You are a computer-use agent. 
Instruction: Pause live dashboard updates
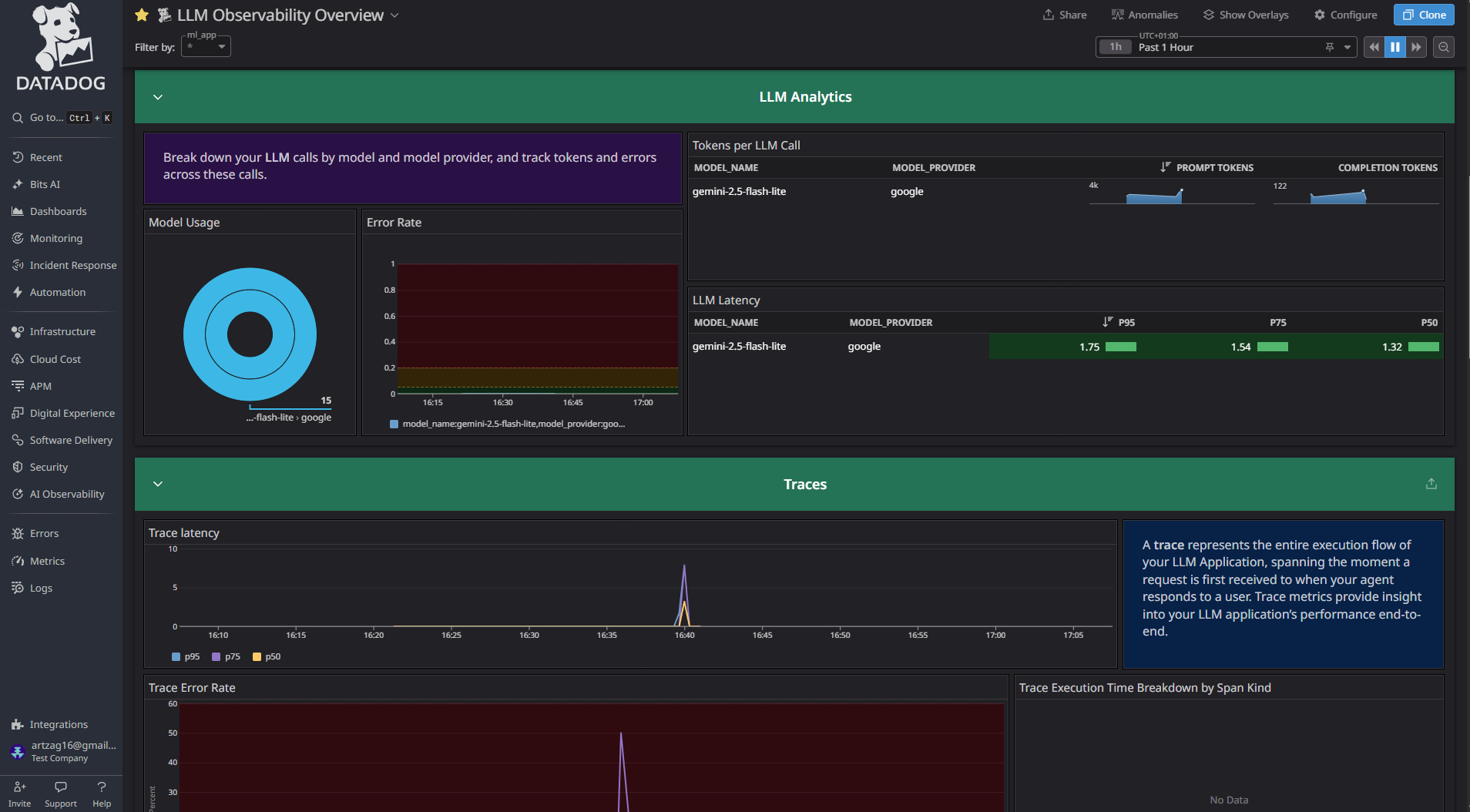pyautogui.click(x=1395, y=47)
